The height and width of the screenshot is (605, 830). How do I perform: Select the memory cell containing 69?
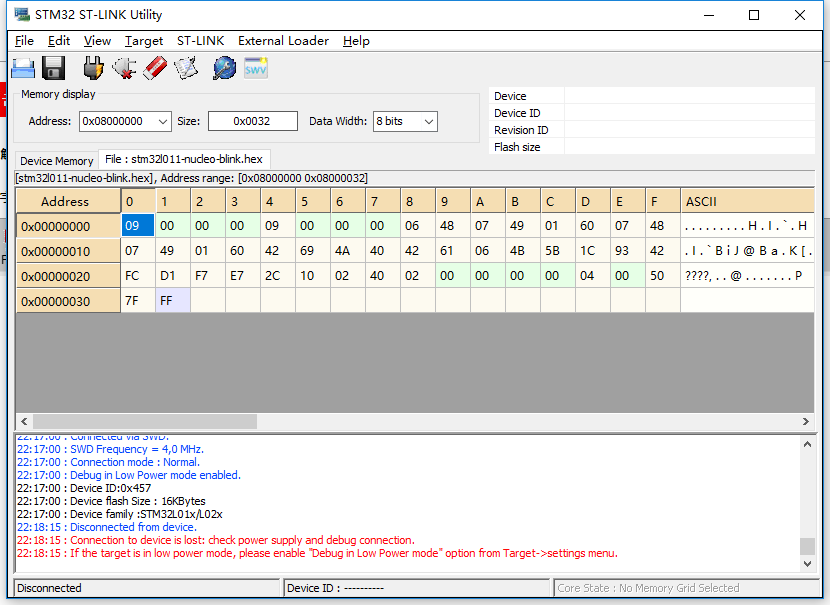tap(313, 251)
